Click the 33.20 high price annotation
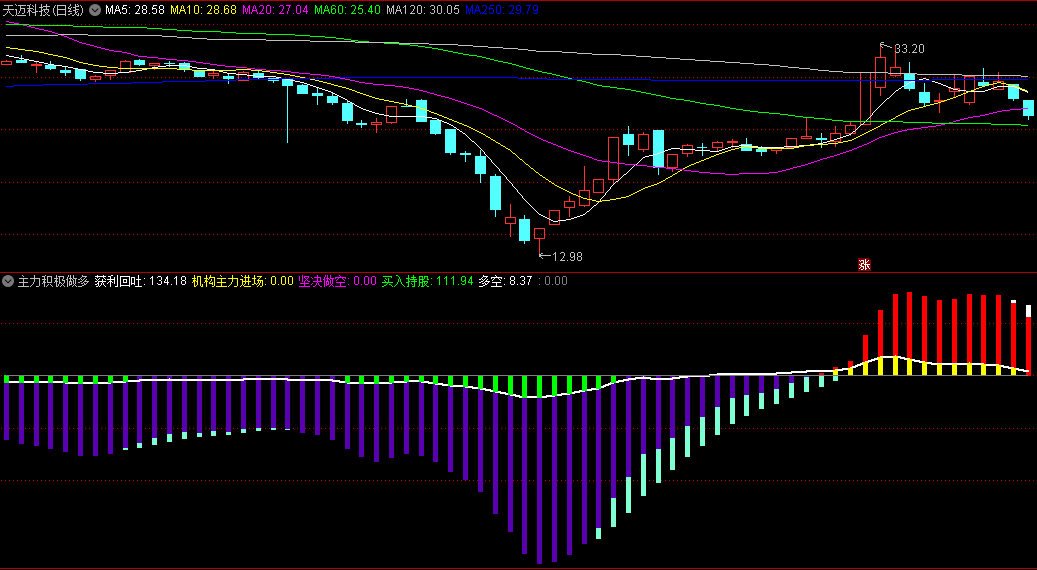Viewport: 1037px width, 570px height. (909, 48)
